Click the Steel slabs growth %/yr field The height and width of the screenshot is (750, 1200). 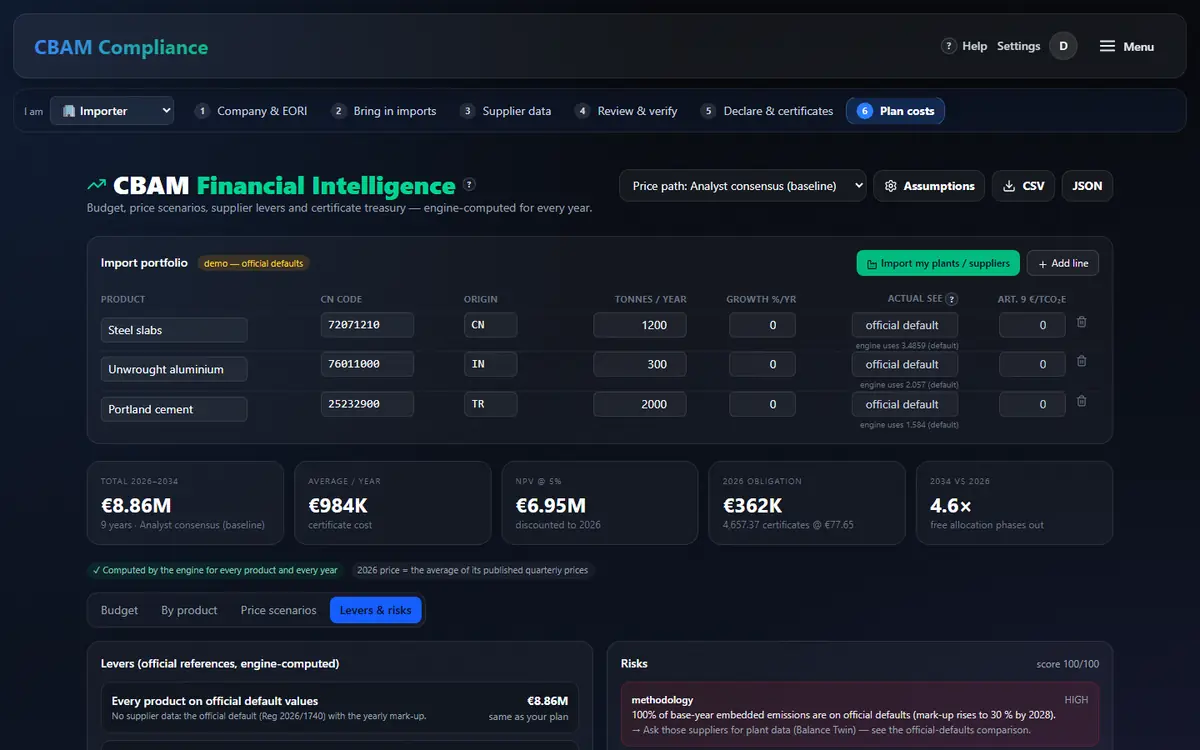[x=762, y=325]
